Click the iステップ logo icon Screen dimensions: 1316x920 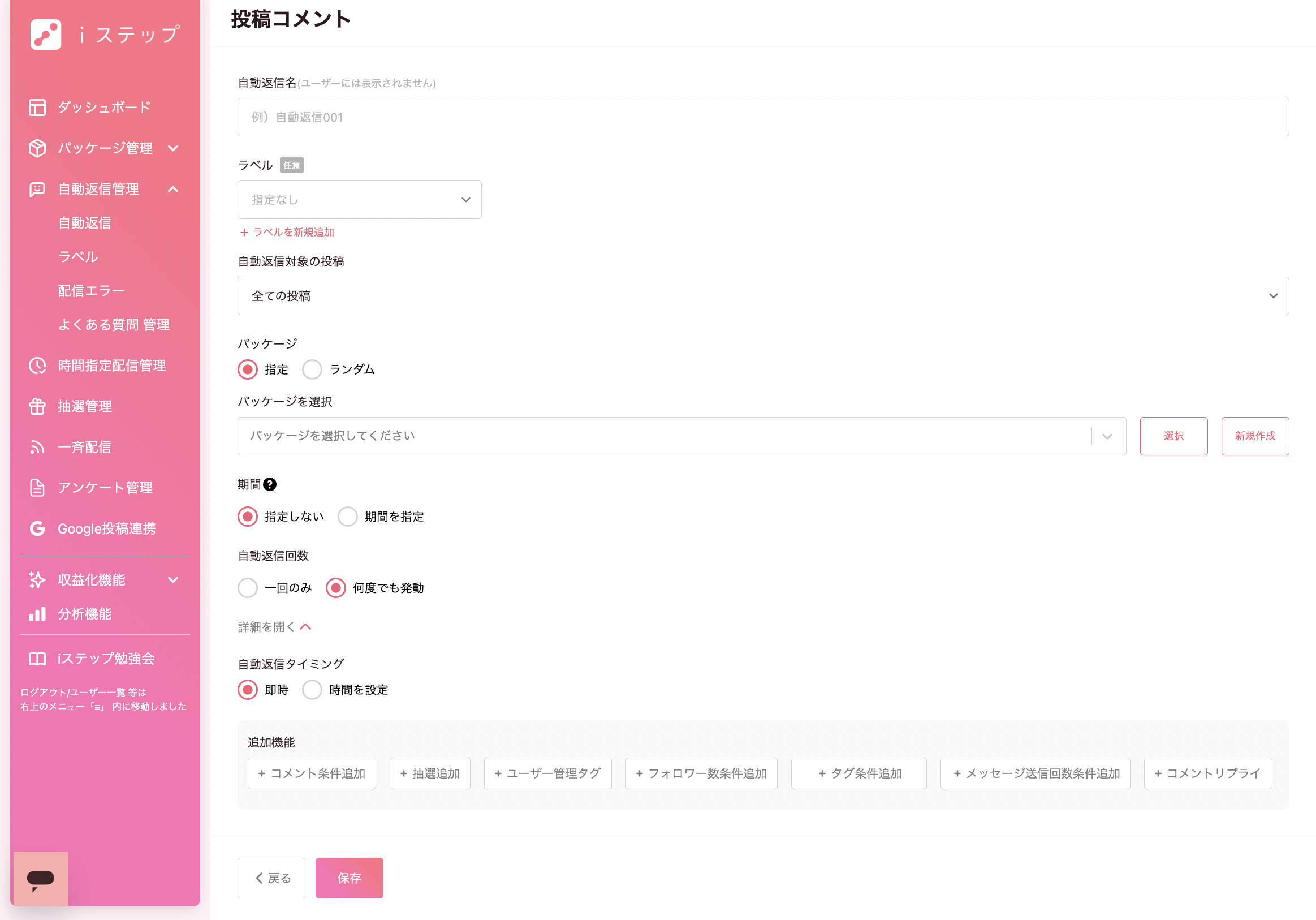pyautogui.click(x=46, y=35)
